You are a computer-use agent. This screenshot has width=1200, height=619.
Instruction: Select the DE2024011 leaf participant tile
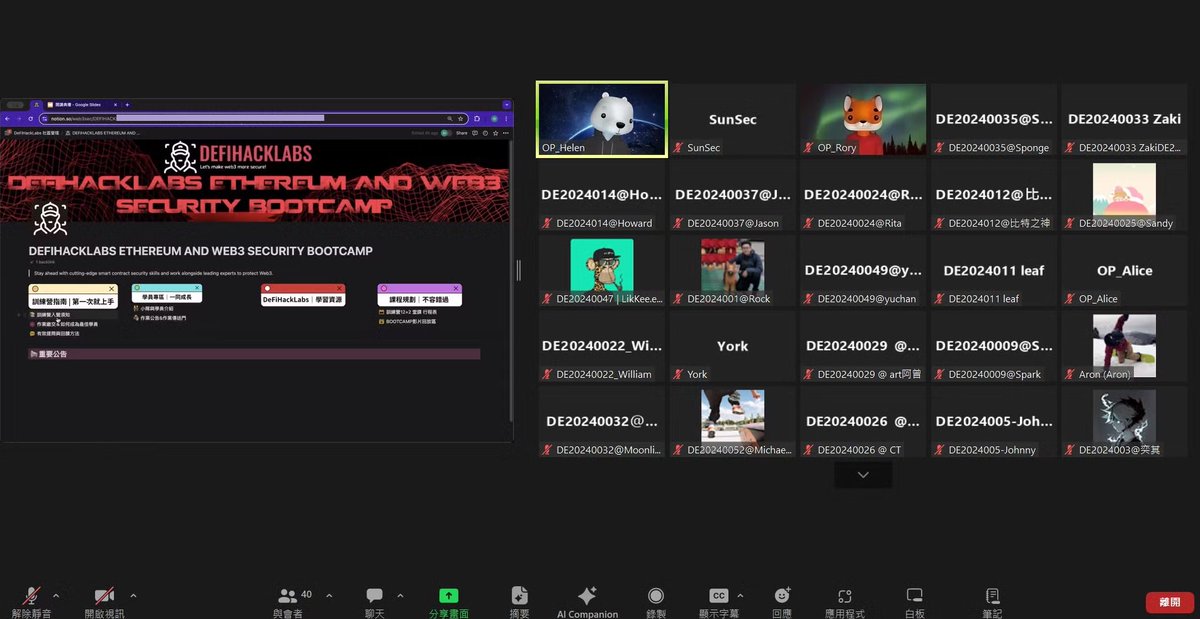[994, 271]
